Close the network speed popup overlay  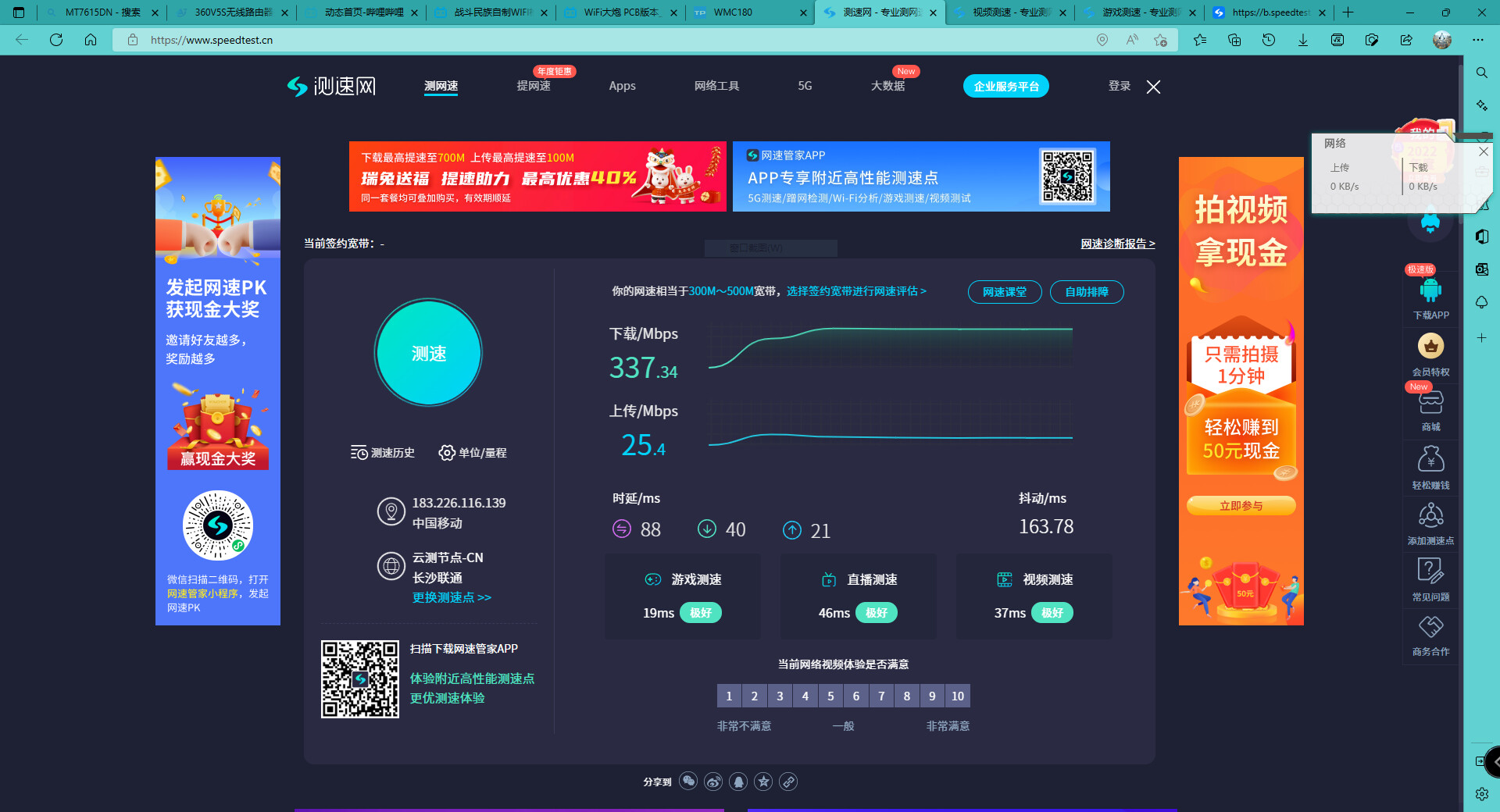pos(1484,151)
